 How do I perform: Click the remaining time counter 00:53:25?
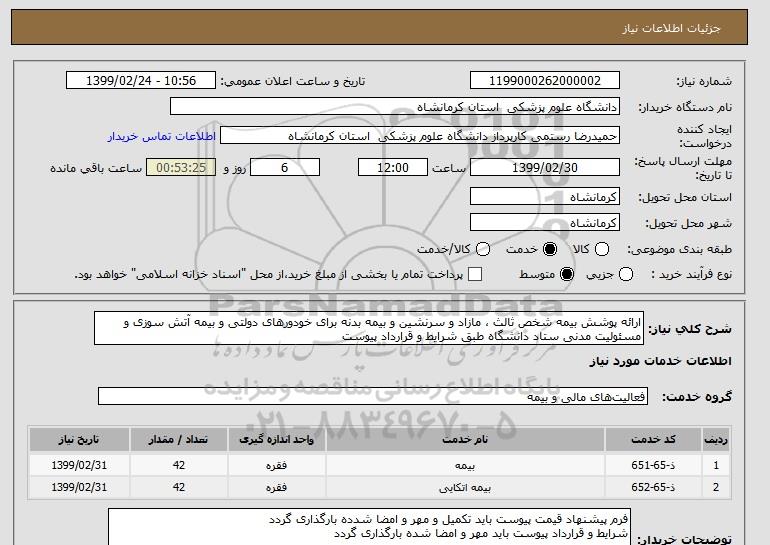(x=181, y=167)
